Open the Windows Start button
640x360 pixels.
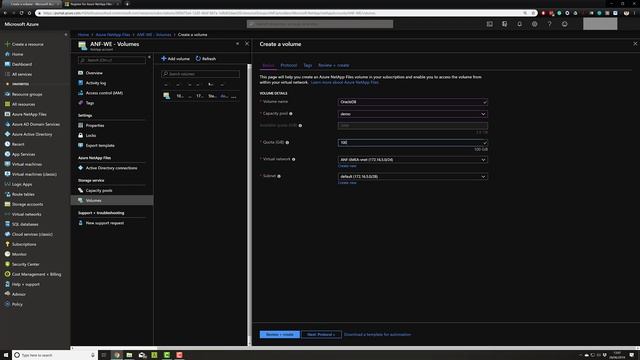coord(6,355)
